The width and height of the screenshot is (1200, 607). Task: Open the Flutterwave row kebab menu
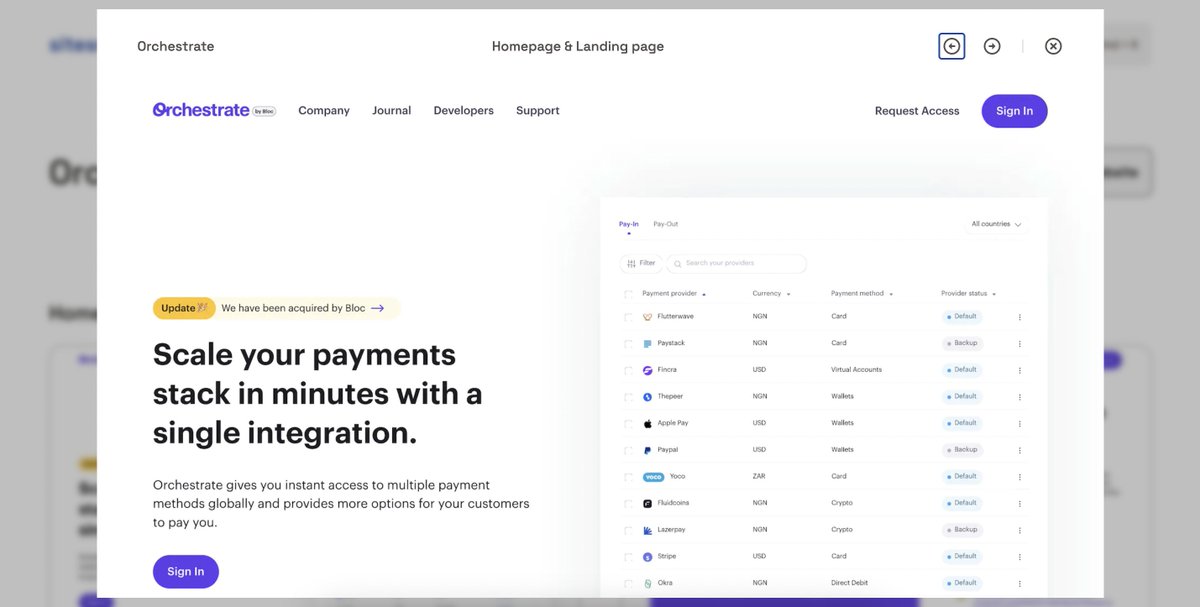pyautogui.click(x=1020, y=317)
